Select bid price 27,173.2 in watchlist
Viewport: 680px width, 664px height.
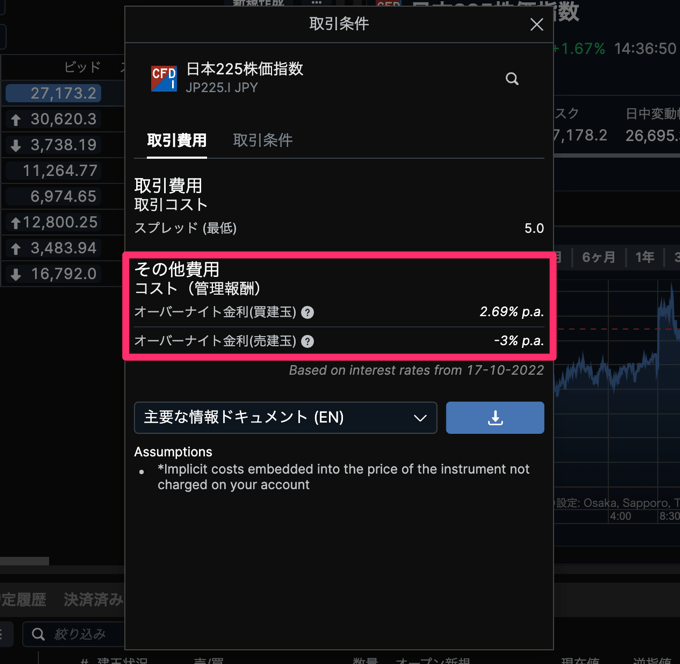(x=53, y=93)
